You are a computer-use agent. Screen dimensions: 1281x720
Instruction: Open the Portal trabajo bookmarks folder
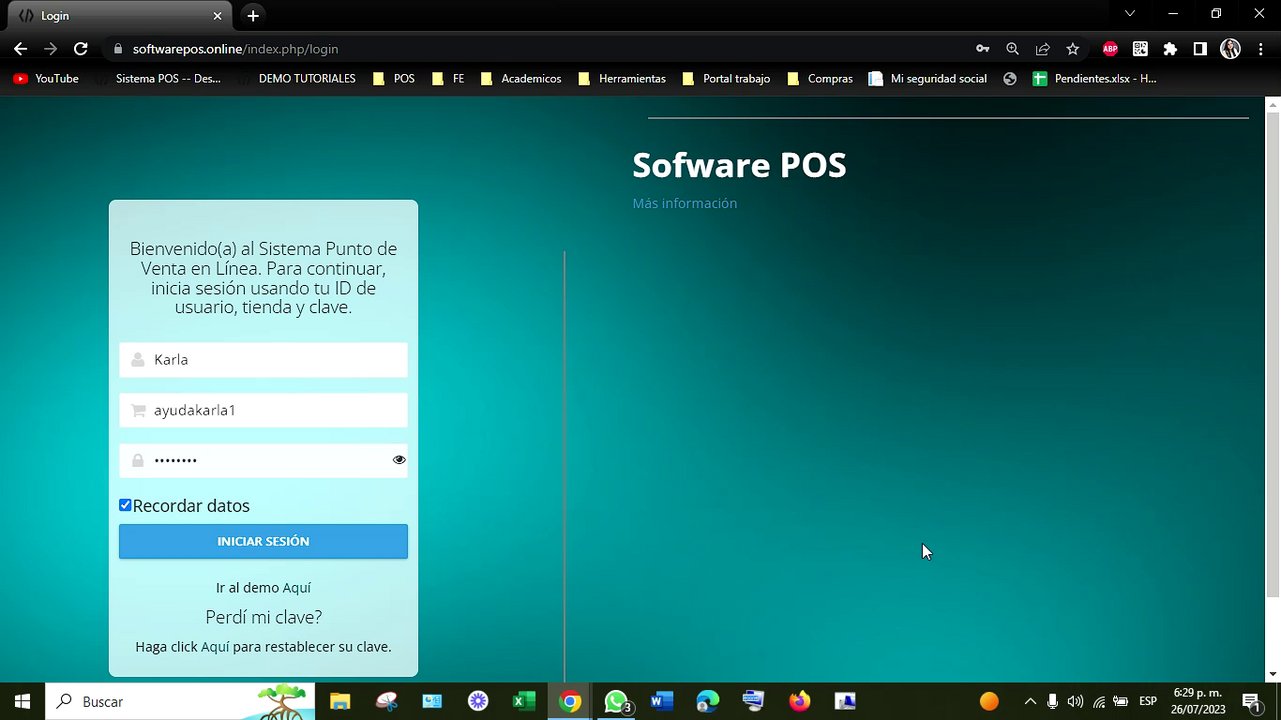pos(726,78)
